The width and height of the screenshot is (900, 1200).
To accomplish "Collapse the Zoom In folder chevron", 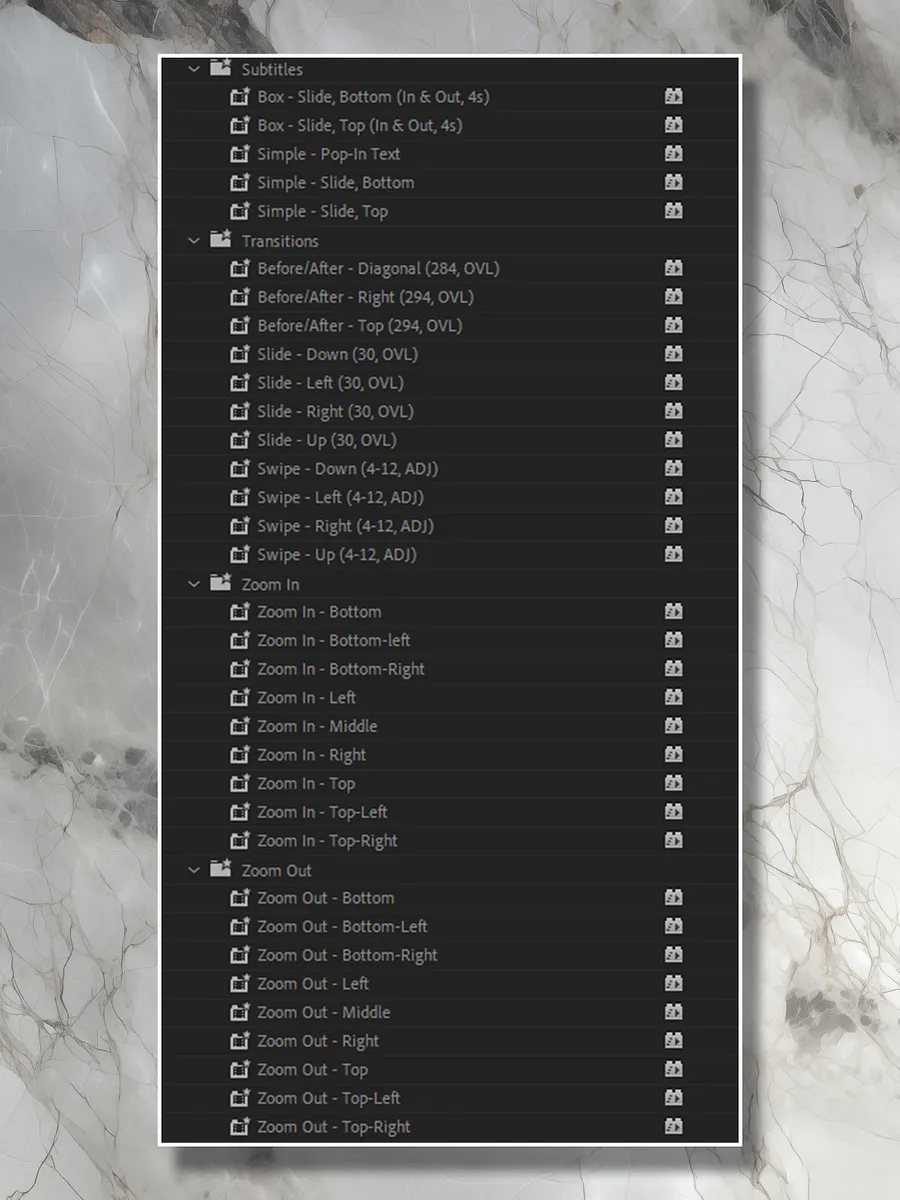I will click(194, 583).
